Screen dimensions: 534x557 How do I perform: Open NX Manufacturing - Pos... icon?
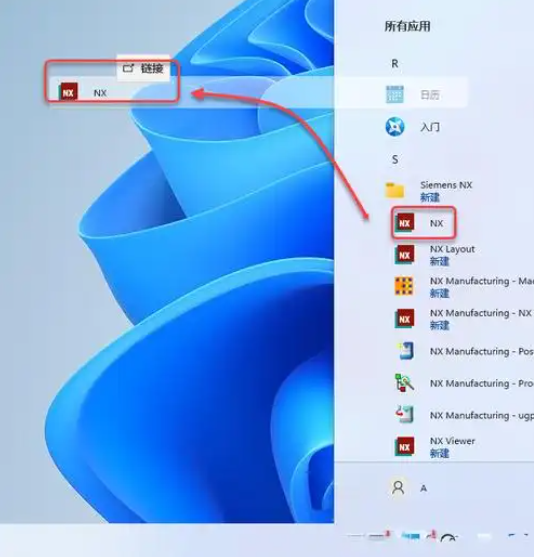point(405,351)
